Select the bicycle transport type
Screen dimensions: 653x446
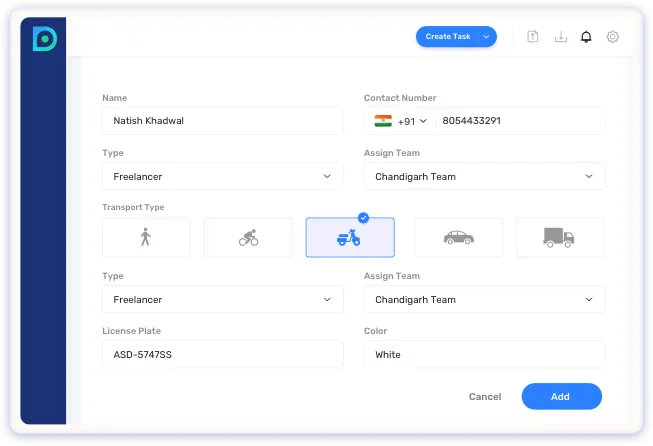248,237
